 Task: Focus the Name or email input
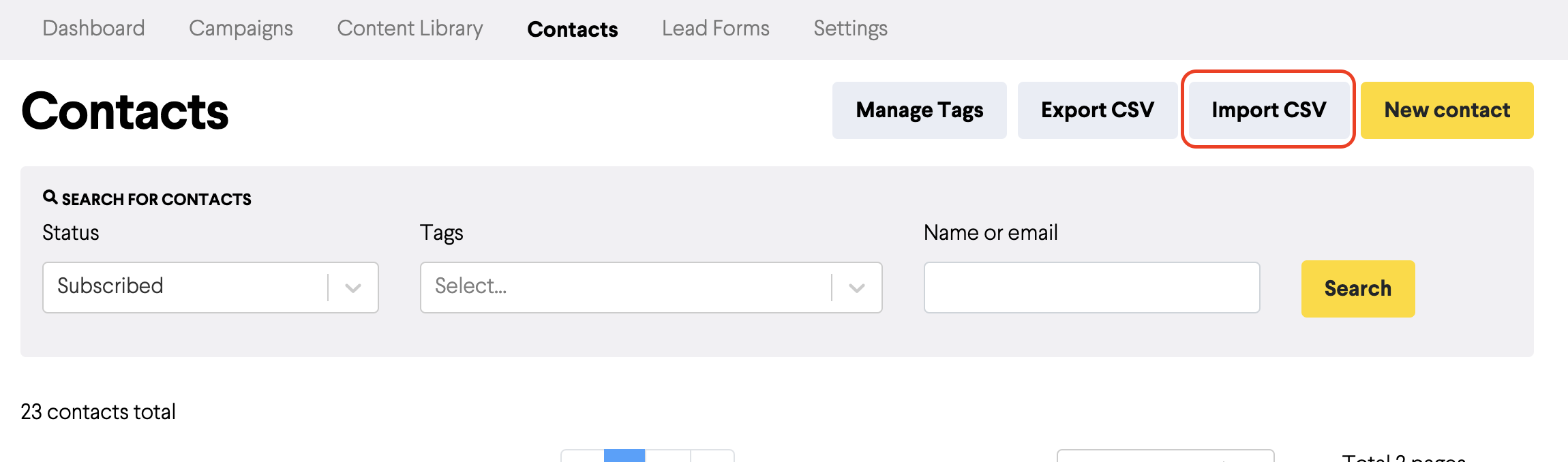click(1091, 288)
